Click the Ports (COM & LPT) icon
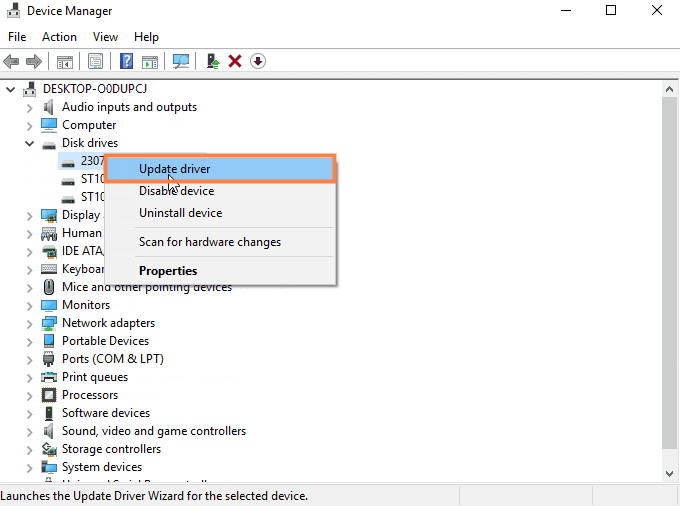 49,359
